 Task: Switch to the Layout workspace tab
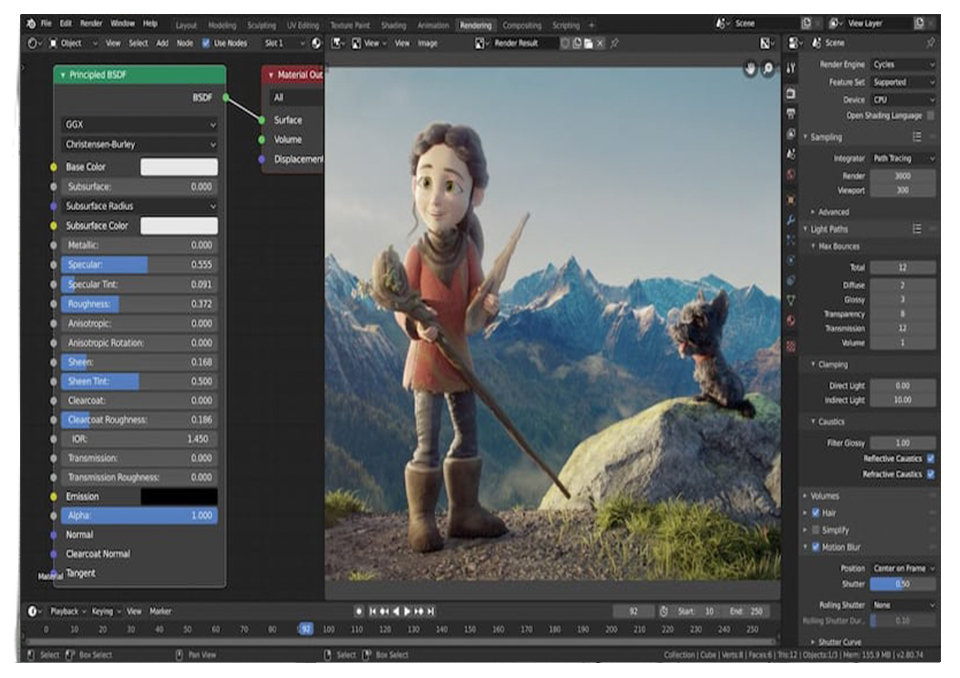186,26
